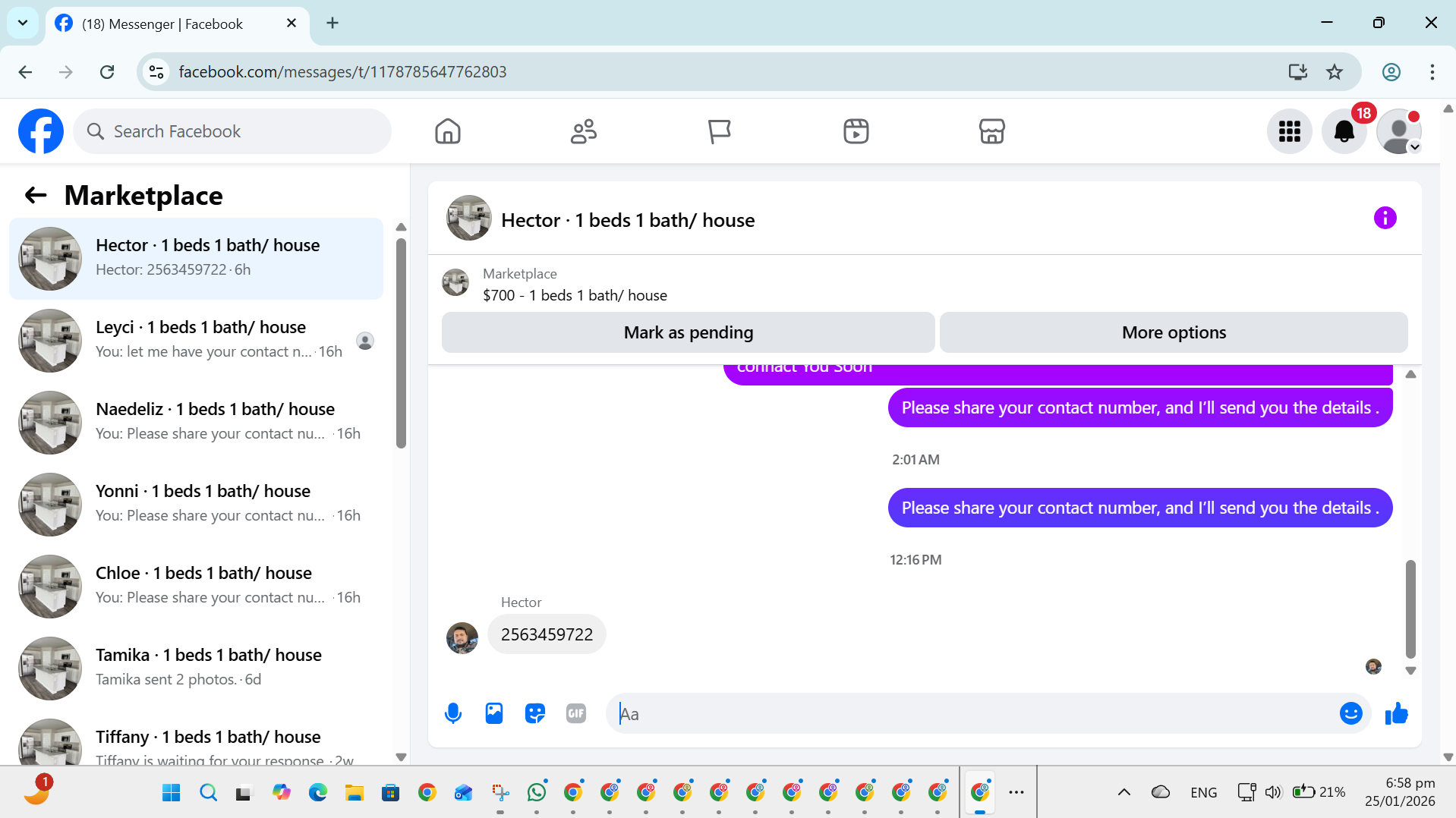Open Chrome profile icon
This screenshot has height=818, width=1456.
click(1391, 72)
